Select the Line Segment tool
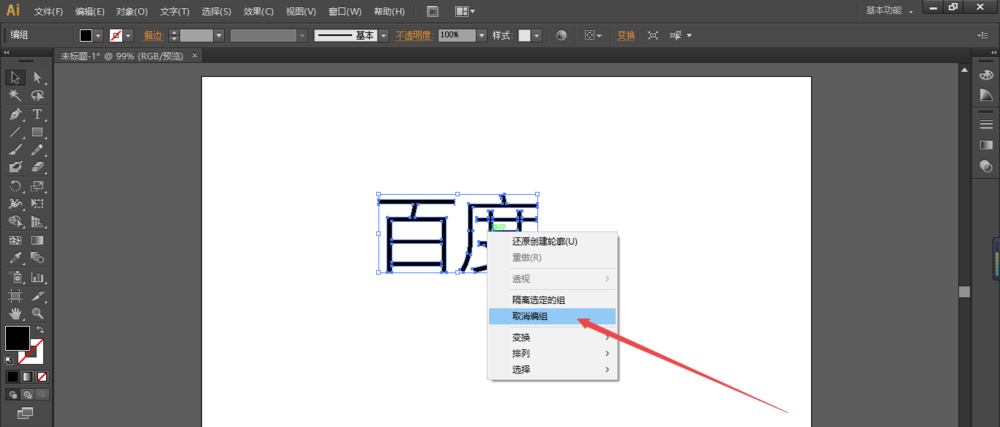 (15, 132)
